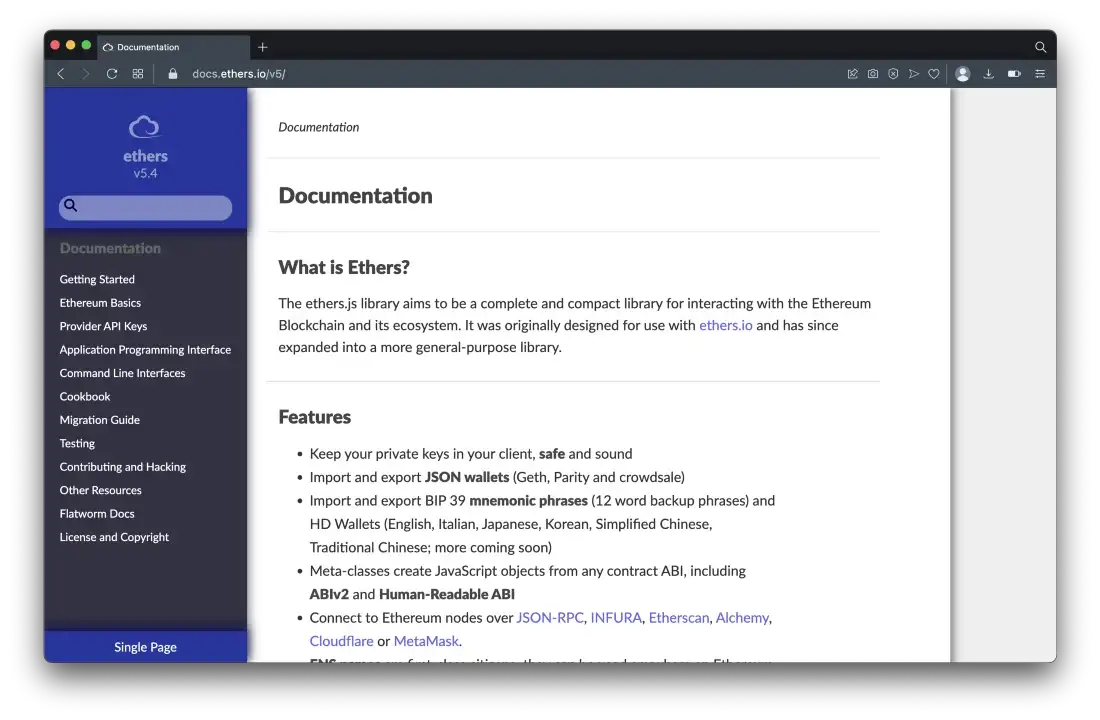Click the heart bookmark icon

point(934,74)
